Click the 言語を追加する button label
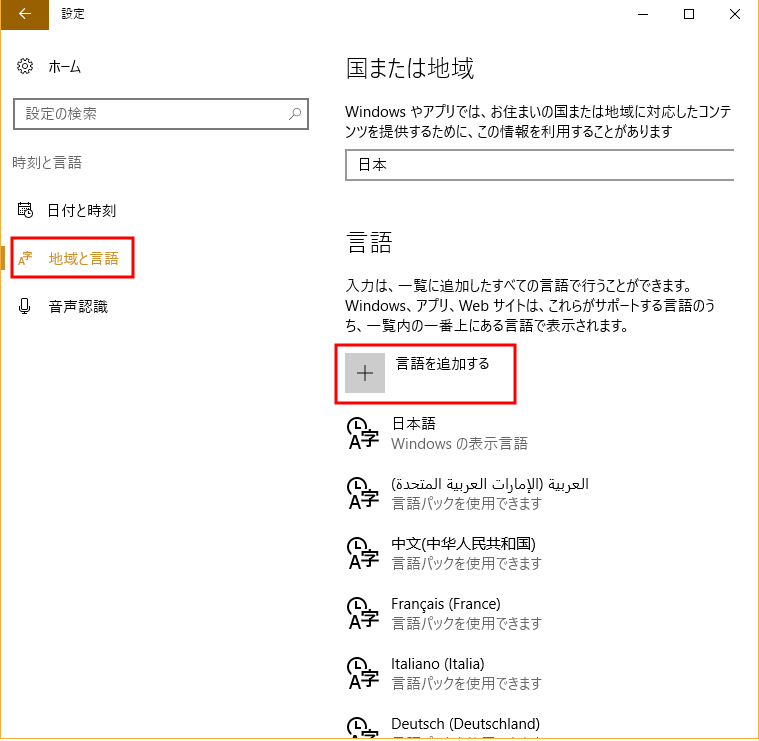 [442, 364]
